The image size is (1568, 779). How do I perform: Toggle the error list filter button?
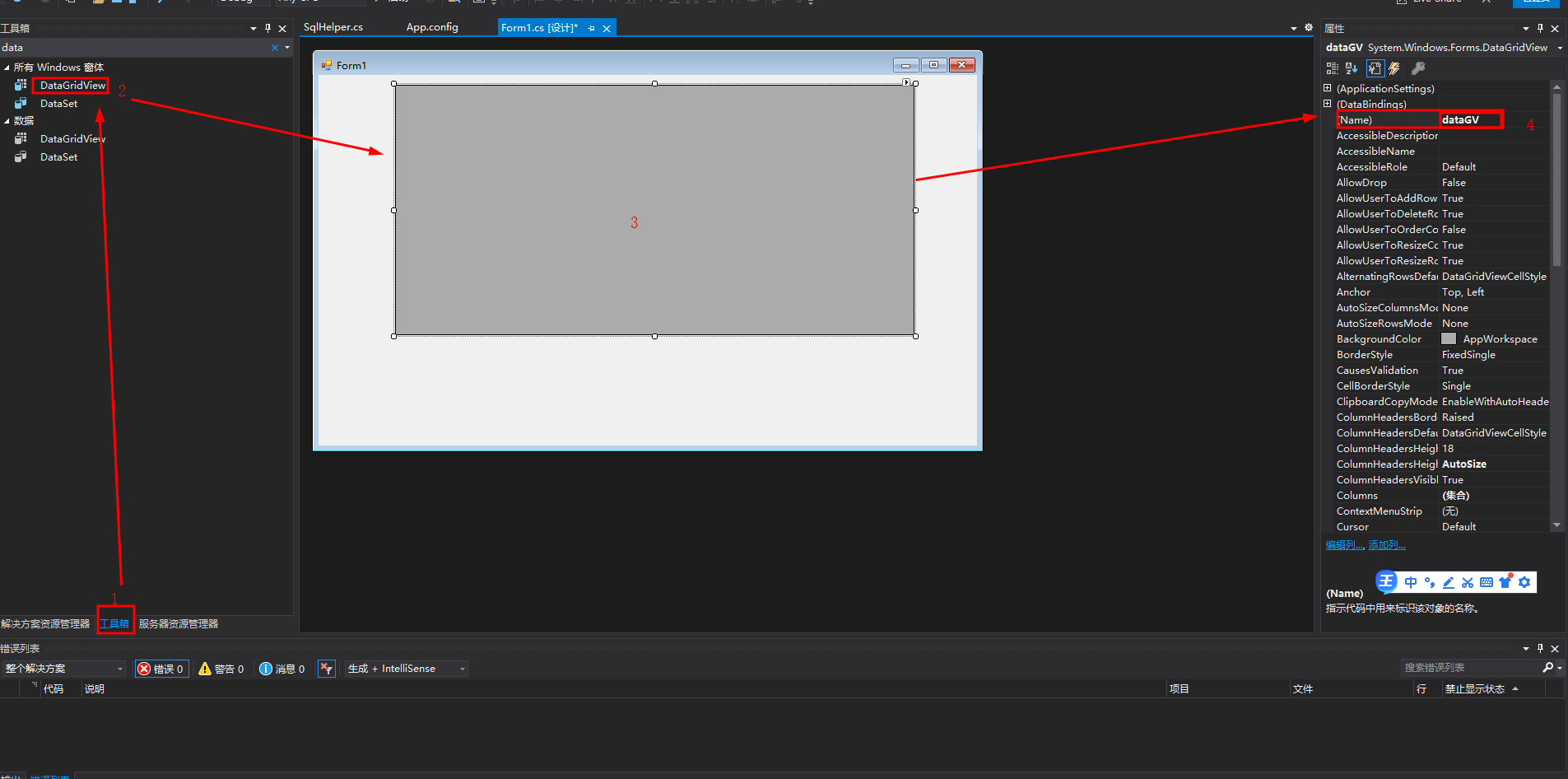pyautogui.click(x=327, y=669)
